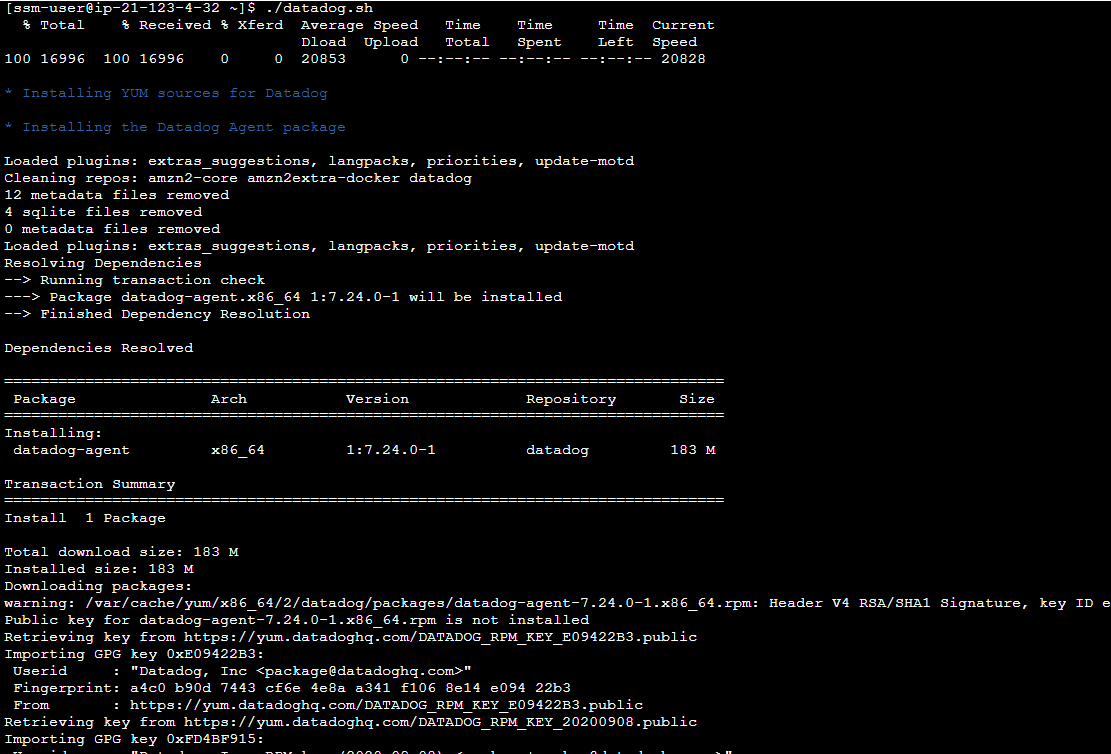Click the first 'Loaded plugins' line above 'Cleaning repos'
Image resolution: width=1111 pixels, height=754 pixels.
(320, 161)
